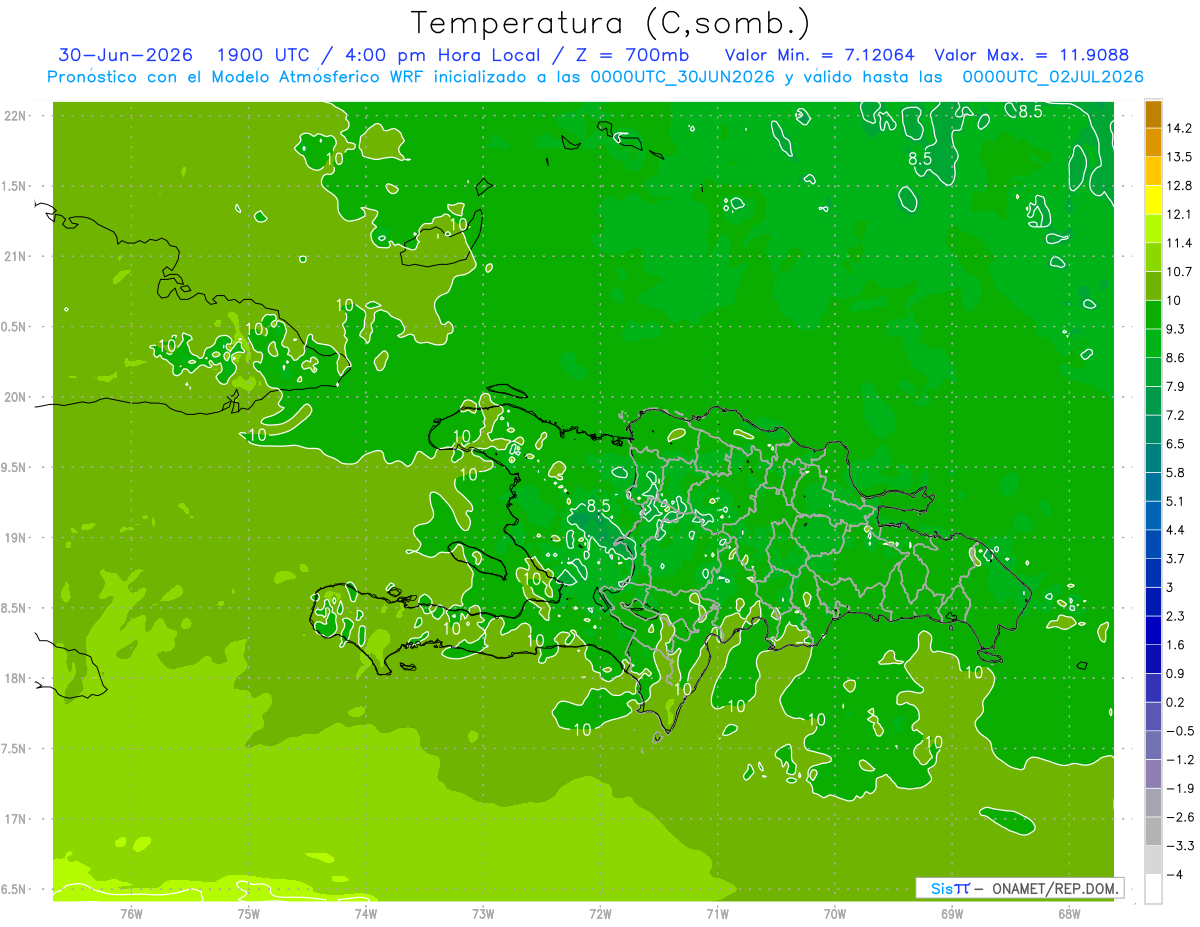Click the '1.5N' latitude axis label
Screen dimensions: 1200x927
(x=16, y=186)
